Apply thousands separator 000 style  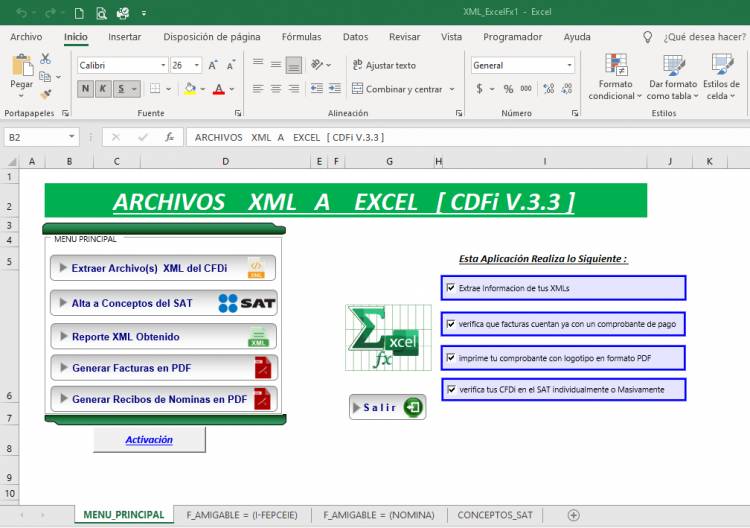tap(526, 88)
